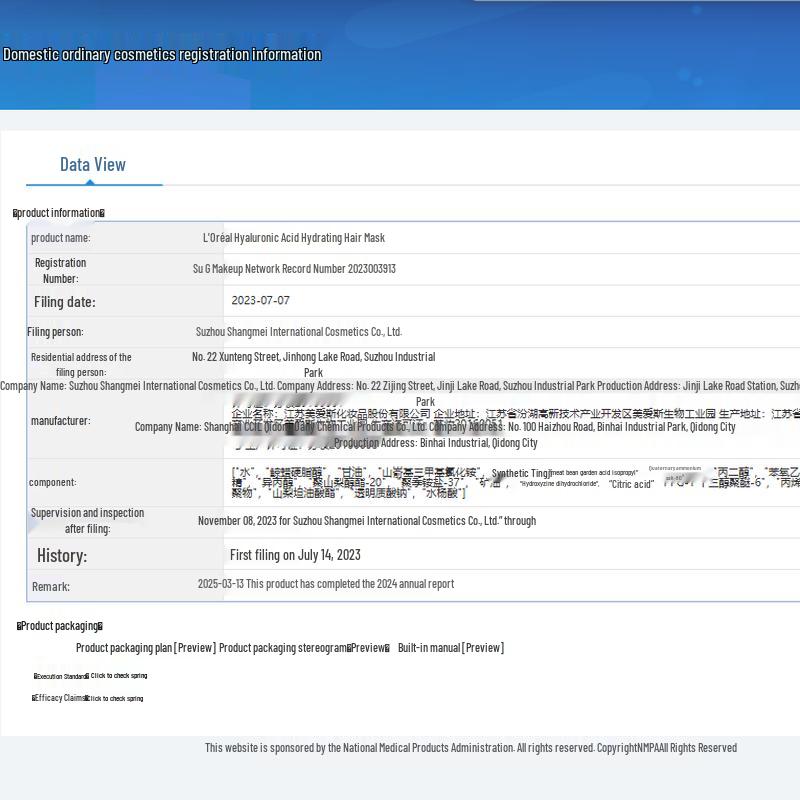
Task: Click the manufacturer row label
Action: [60, 421]
